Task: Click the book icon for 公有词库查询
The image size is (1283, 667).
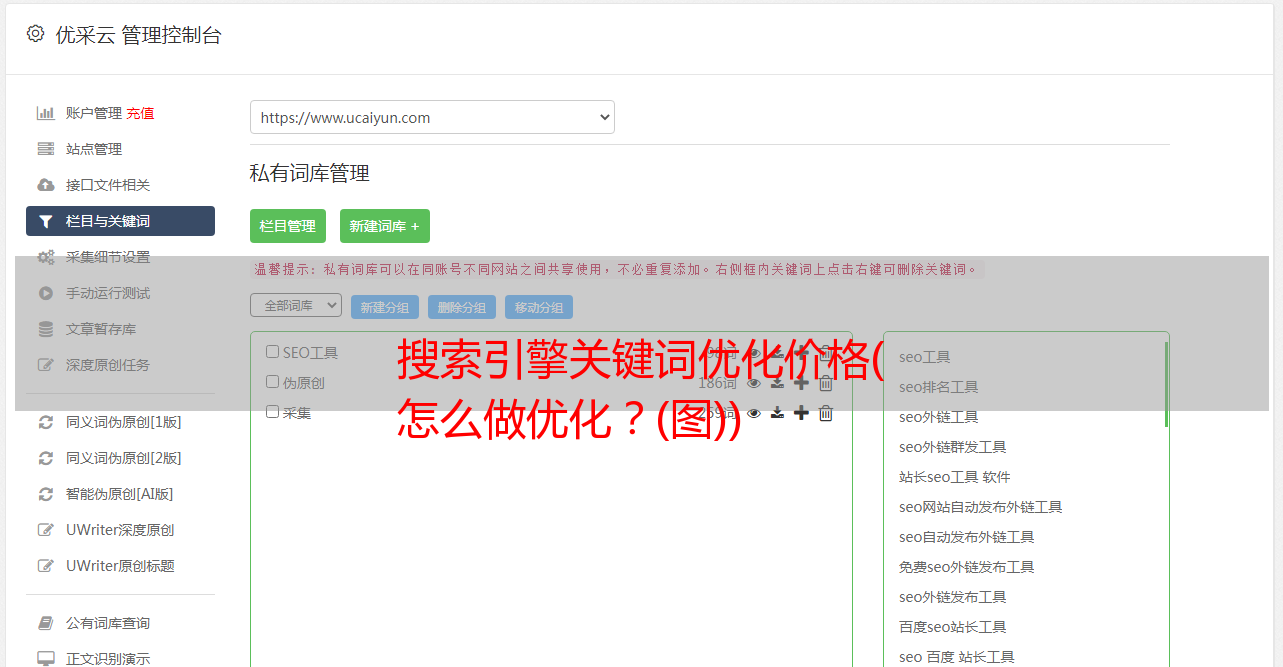Action: [45, 623]
